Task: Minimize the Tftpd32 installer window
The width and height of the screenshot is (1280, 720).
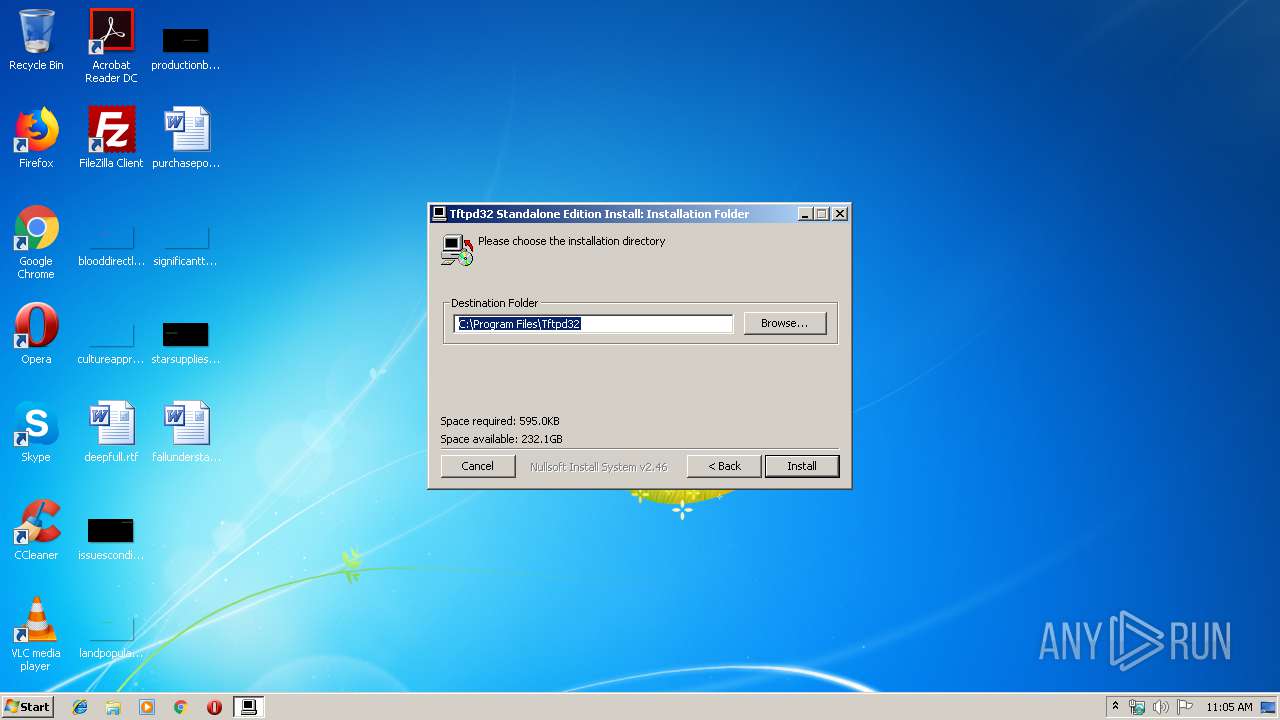Action: click(806, 214)
